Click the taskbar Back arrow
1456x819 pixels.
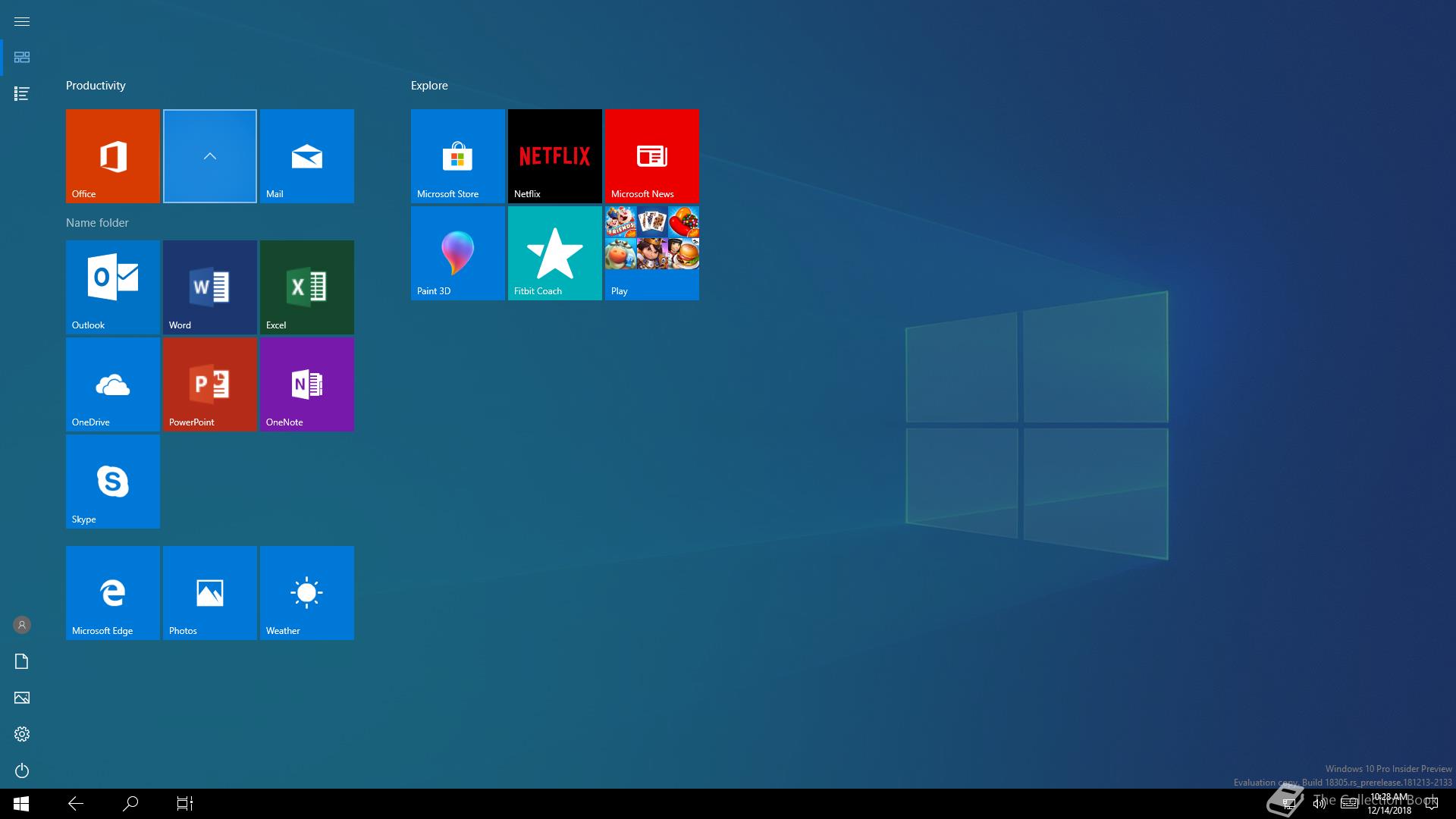(76, 804)
